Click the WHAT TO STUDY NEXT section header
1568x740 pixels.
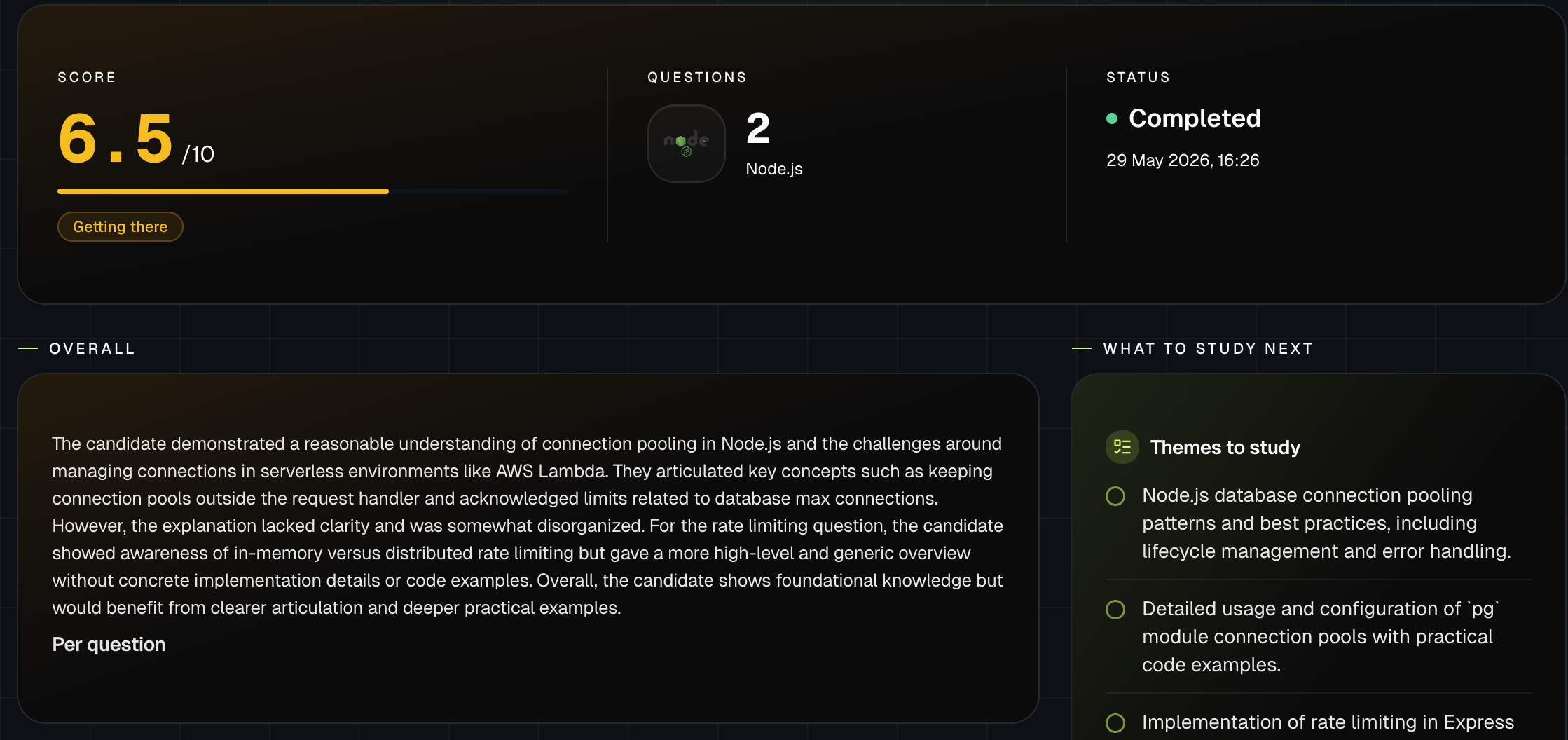pyautogui.click(x=1208, y=348)
